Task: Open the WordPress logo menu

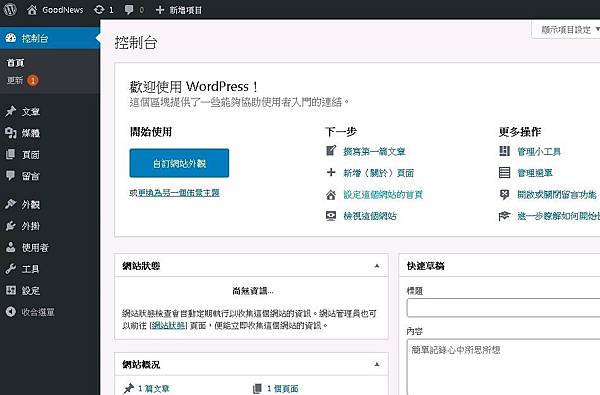Action: 10,10
